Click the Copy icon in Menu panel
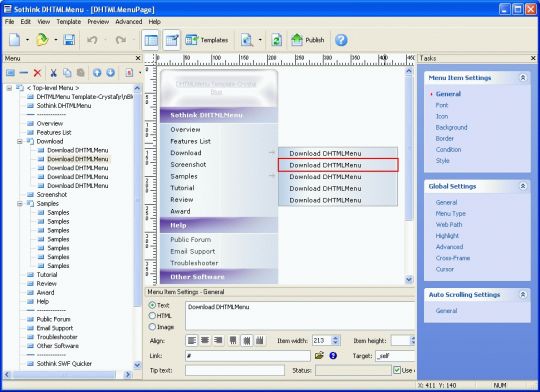The height and width of the screenshot is (392, 540). point(67,73)
